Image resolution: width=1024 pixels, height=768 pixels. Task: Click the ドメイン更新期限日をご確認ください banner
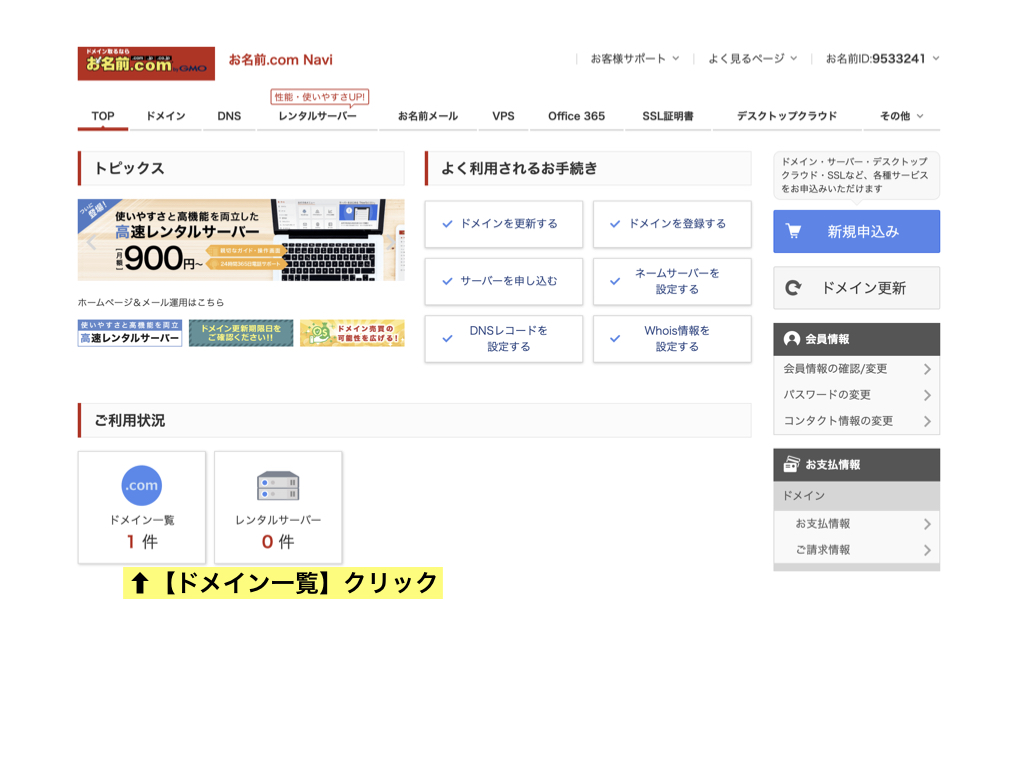click(241, 333)
